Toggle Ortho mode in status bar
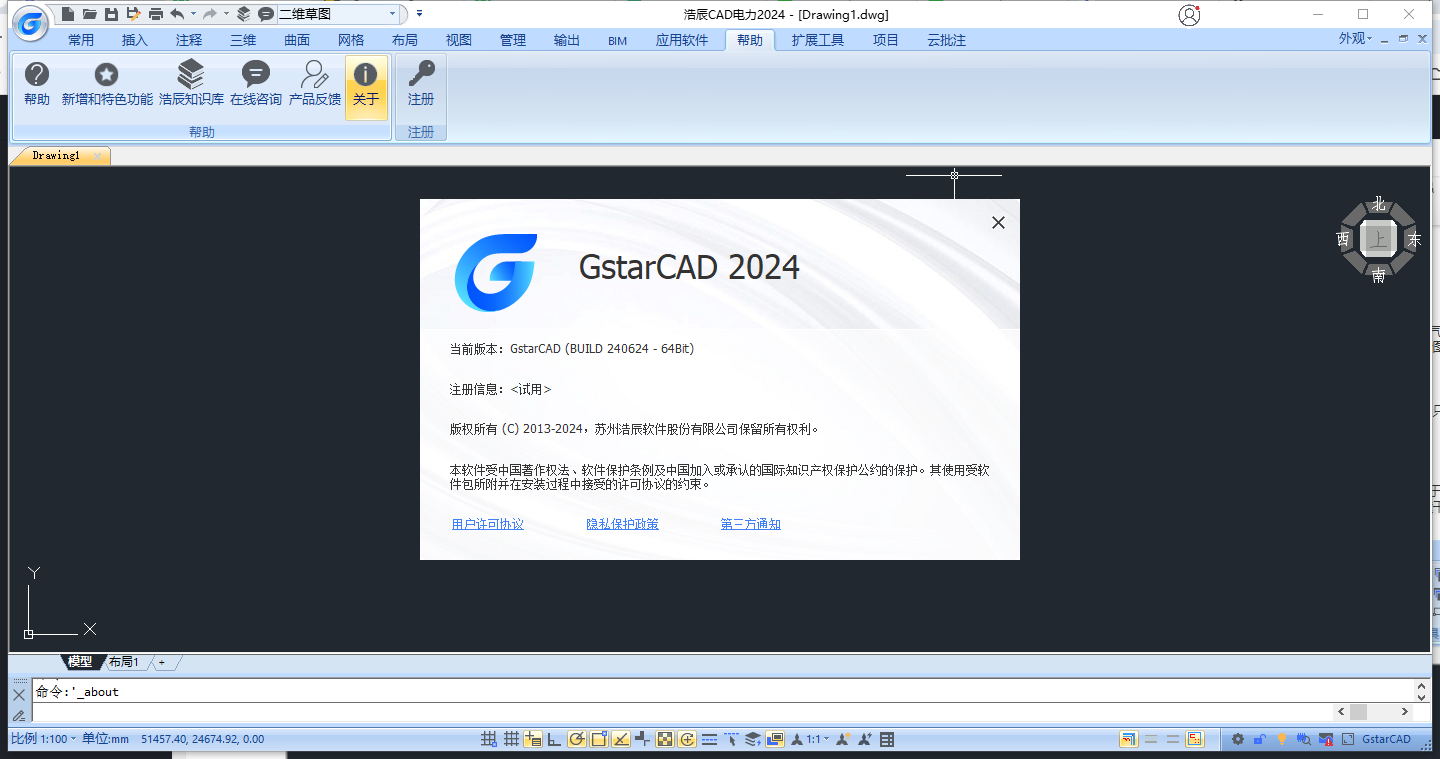Image resolution: width=1440 pixels, height=759 pixels. coord(554,740)
